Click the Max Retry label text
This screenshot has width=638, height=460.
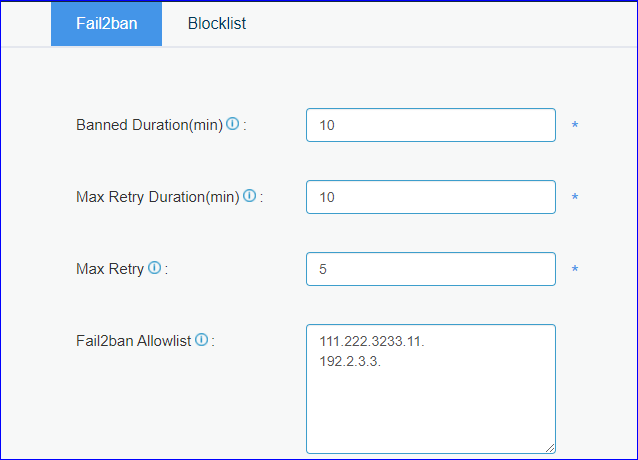110,269
